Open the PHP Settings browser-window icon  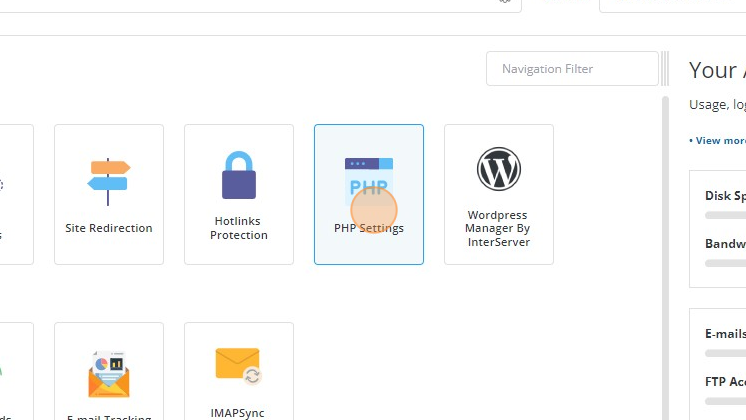point(369,182)
